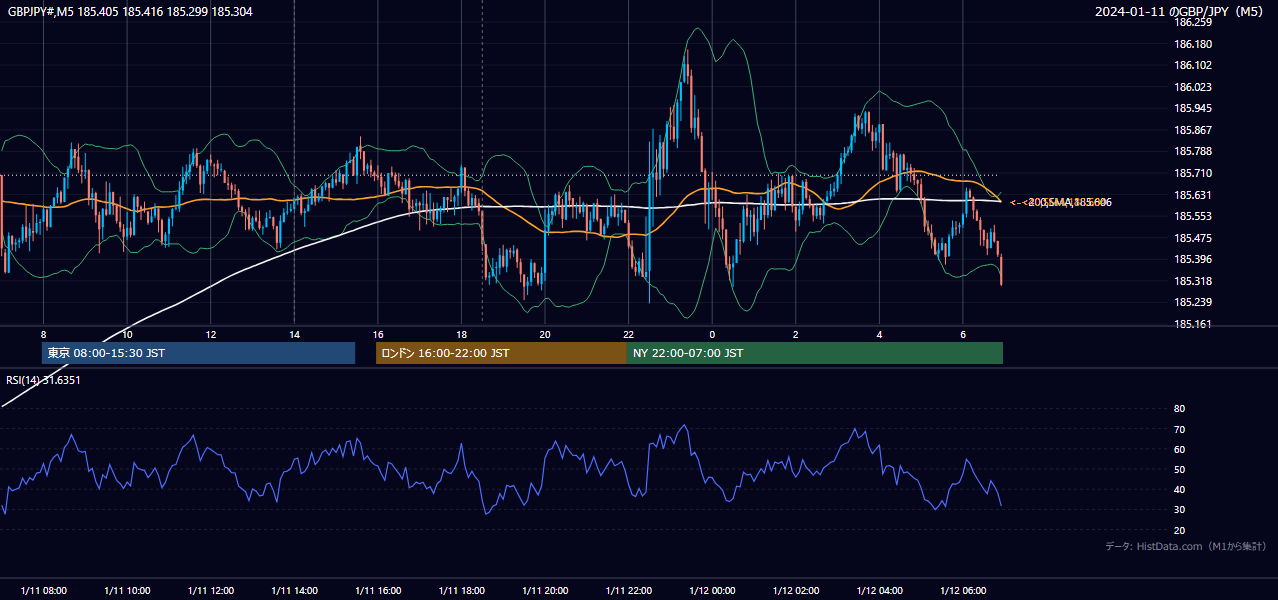This screenshot has width=1278, height=600.
Task: Select the 東京 08:00-15:30 JST session bar
Action: [x=198, y=353]
